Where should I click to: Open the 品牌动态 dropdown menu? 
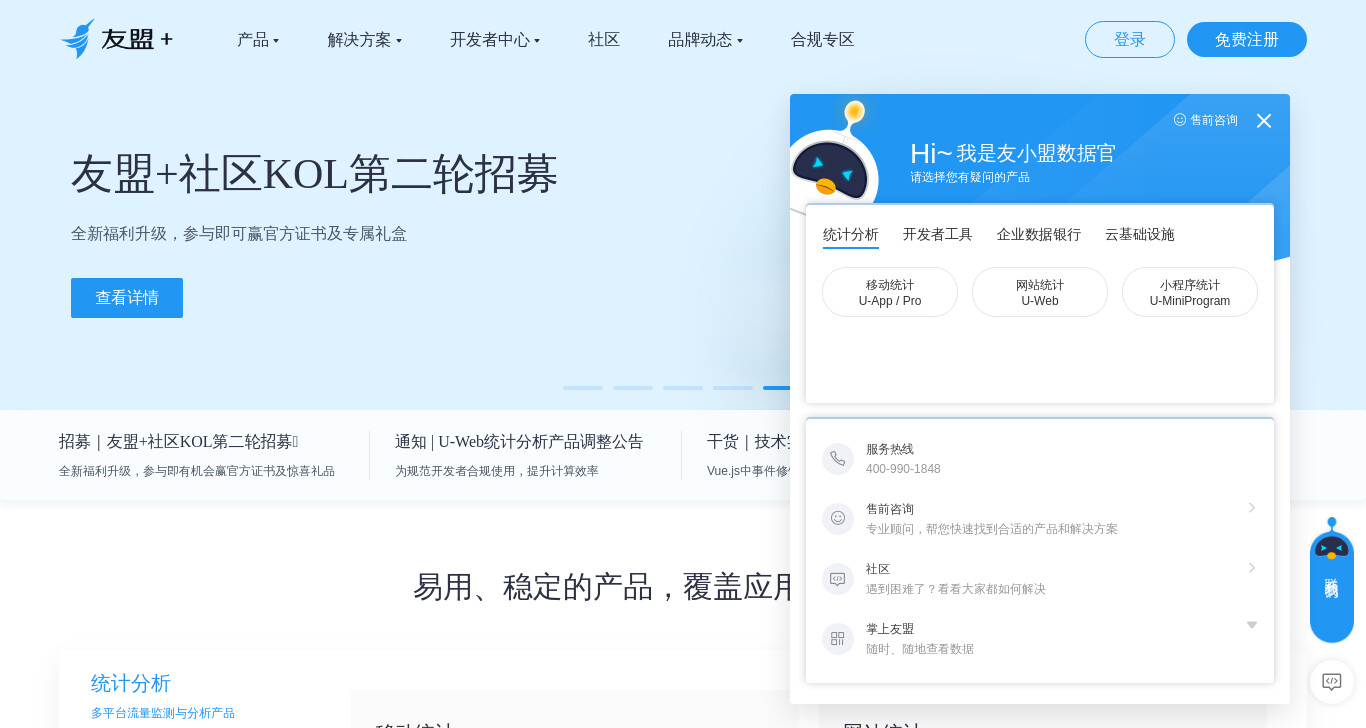(x=705, y=40)
